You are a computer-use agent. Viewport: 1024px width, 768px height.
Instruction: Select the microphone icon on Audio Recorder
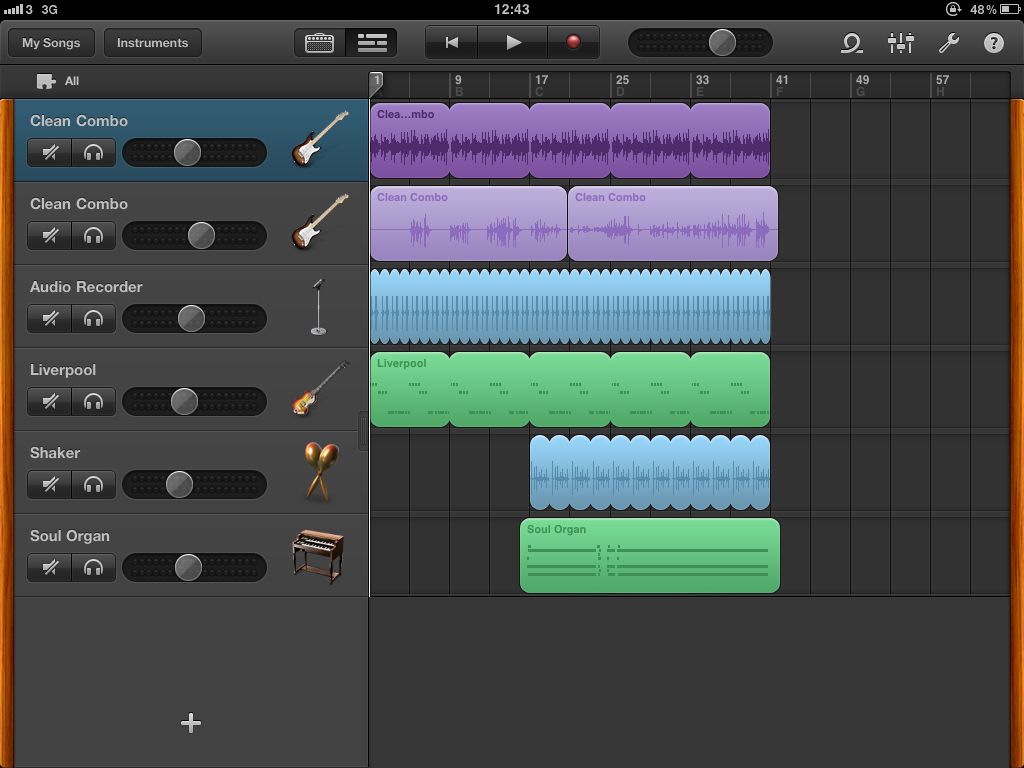[320, 305]
